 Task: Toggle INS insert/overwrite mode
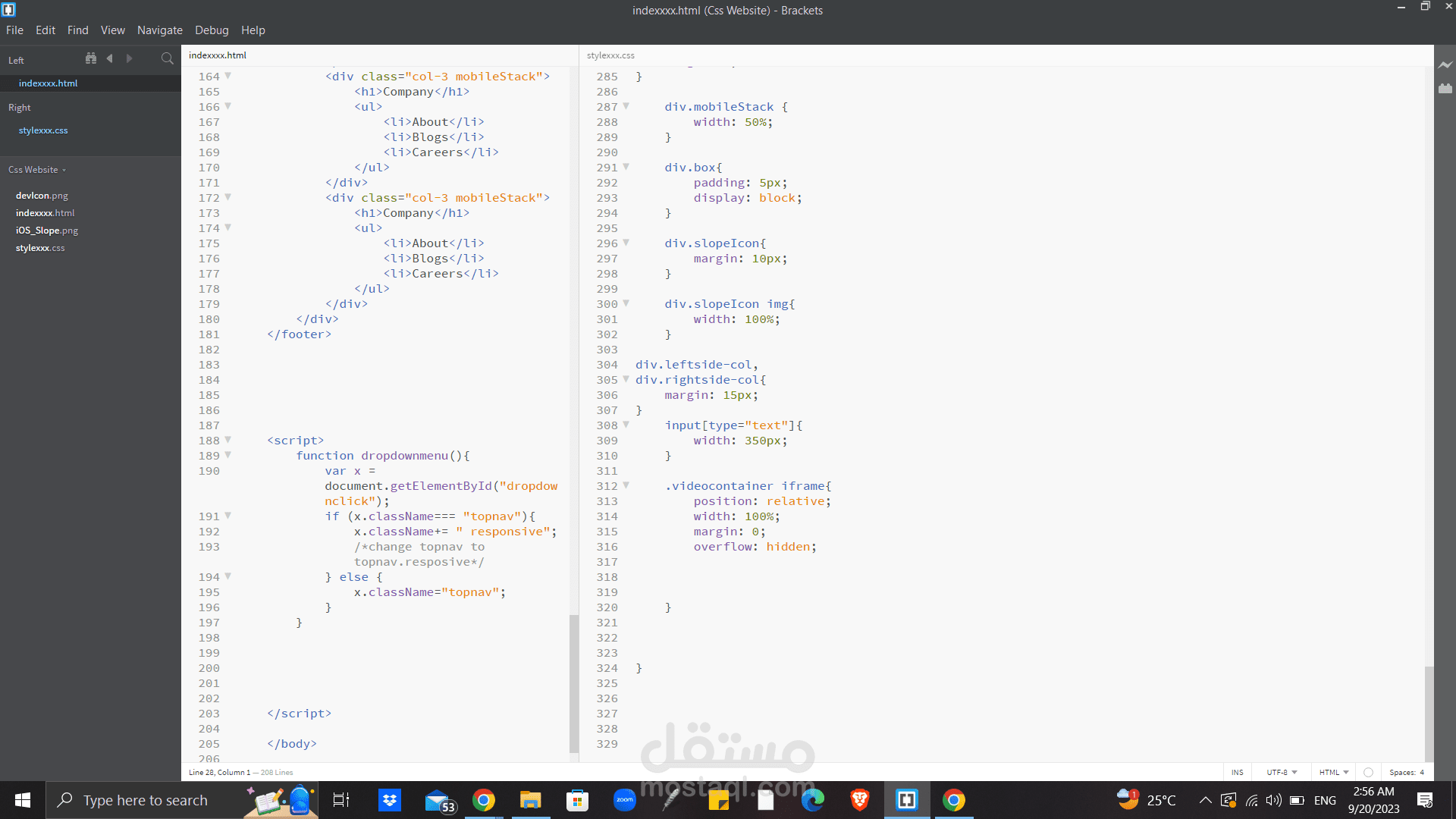pyautogui.click(x=1237, y=772)
